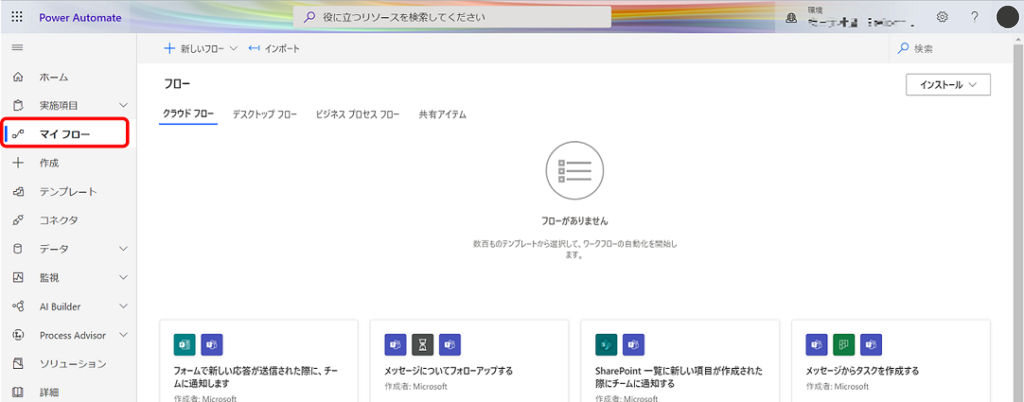Open the help question mark icon
Image resolution: width=1024 pixels, height=402 pixels.
tap(974, 17)
